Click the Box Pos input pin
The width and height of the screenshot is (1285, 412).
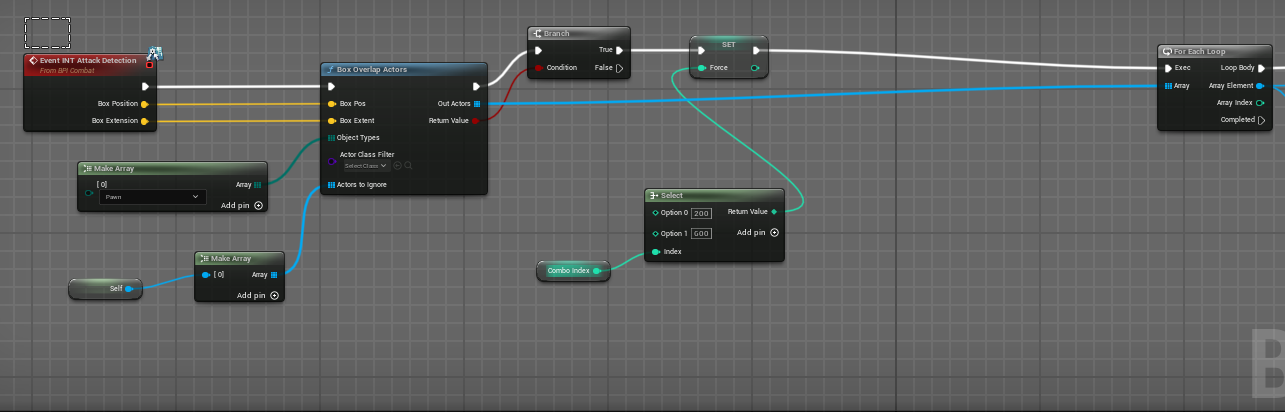click(x=332, y=104)
